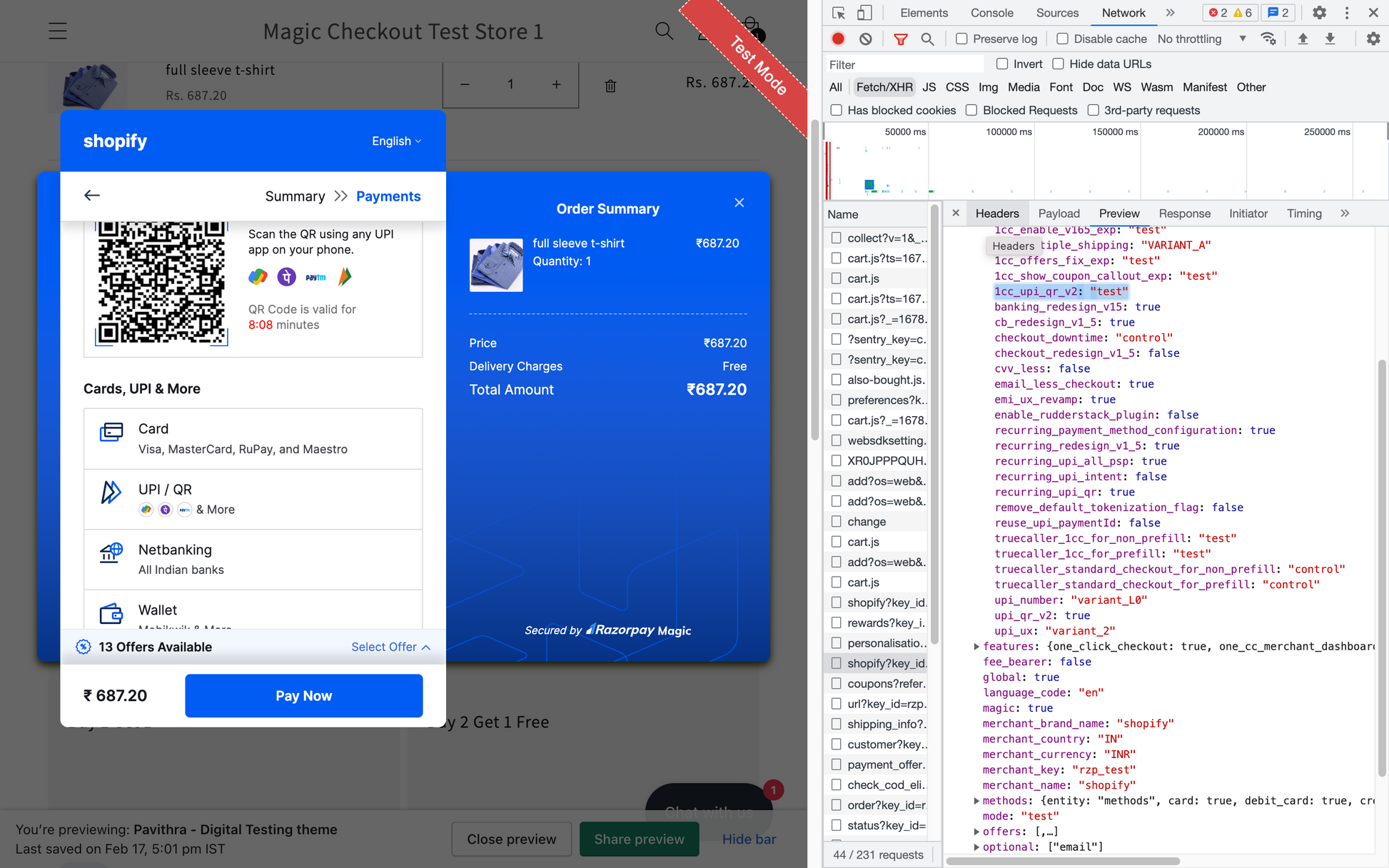Open the DevTools inspect element picker
This screenshot has width=1389, height=868.
839,13
